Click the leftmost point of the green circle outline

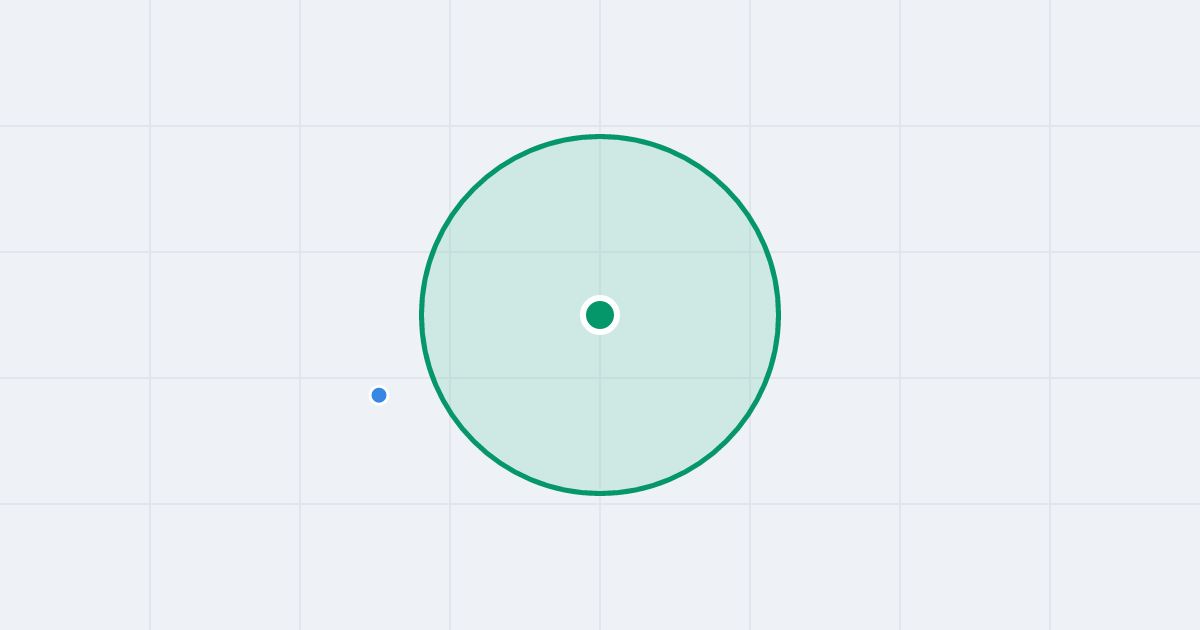point(422,315)
